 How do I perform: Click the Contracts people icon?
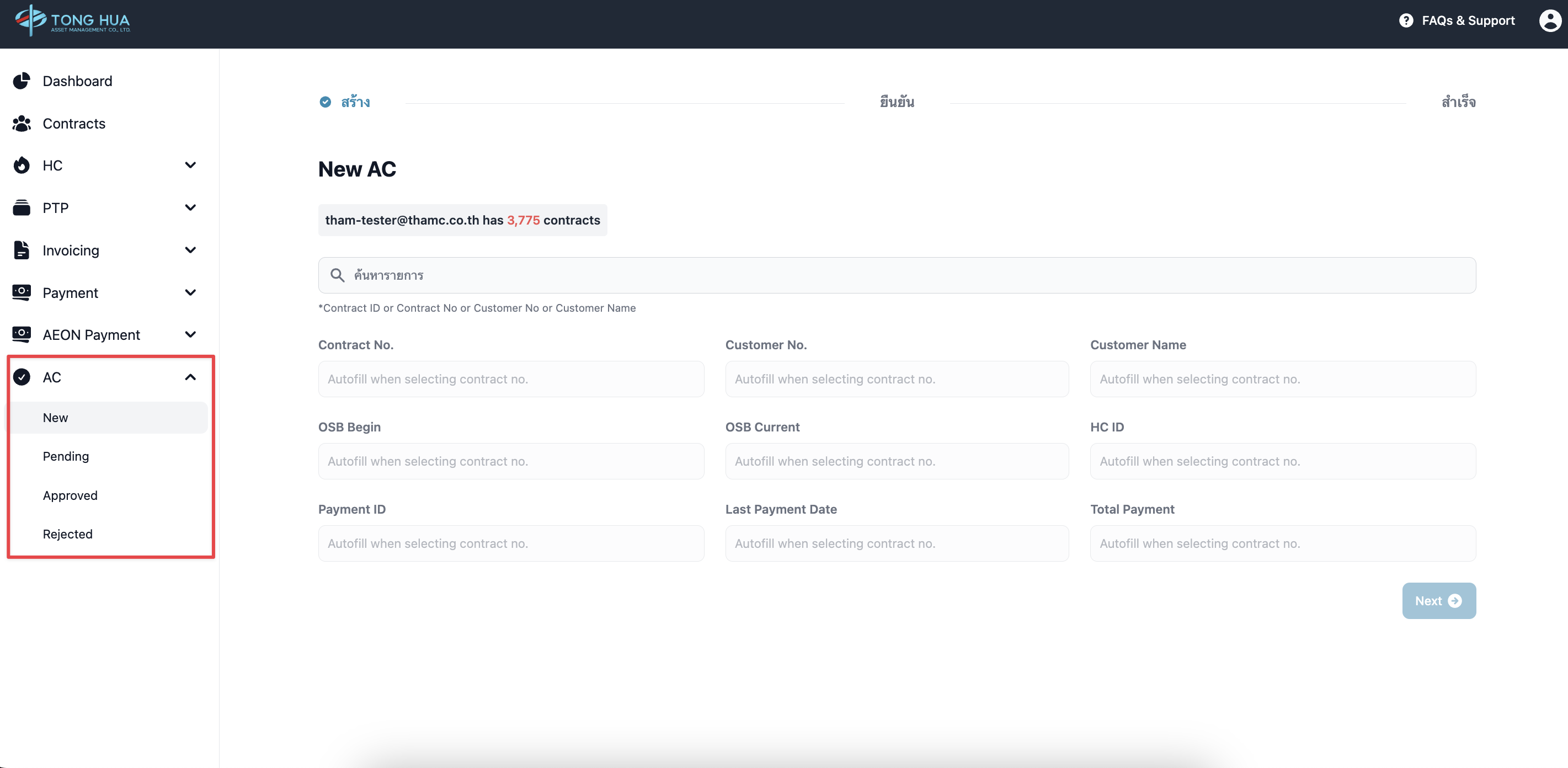point(22,124)
